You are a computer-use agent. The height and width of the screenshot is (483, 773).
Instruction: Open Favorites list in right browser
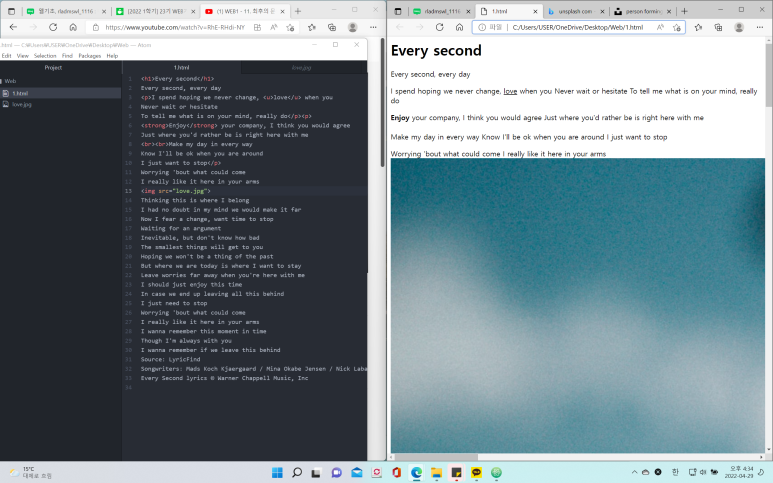click(698, 28)
